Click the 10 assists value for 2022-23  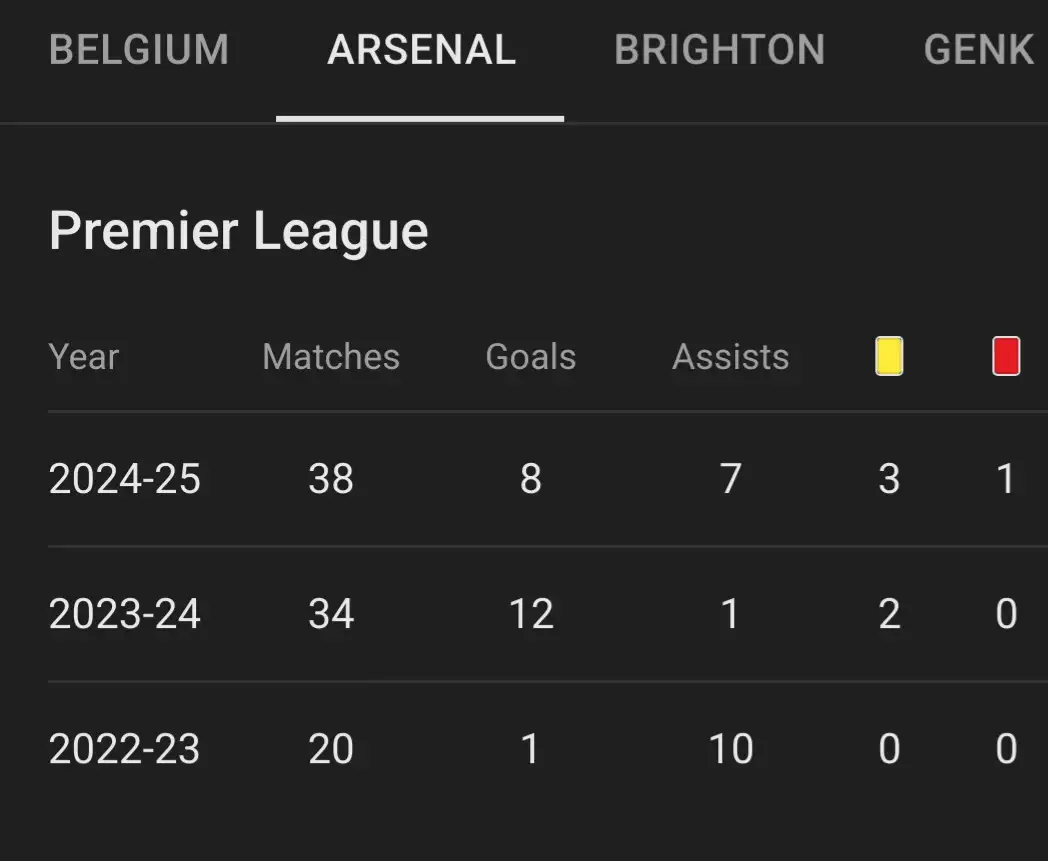pyautogui.click(x=731, y=749)
